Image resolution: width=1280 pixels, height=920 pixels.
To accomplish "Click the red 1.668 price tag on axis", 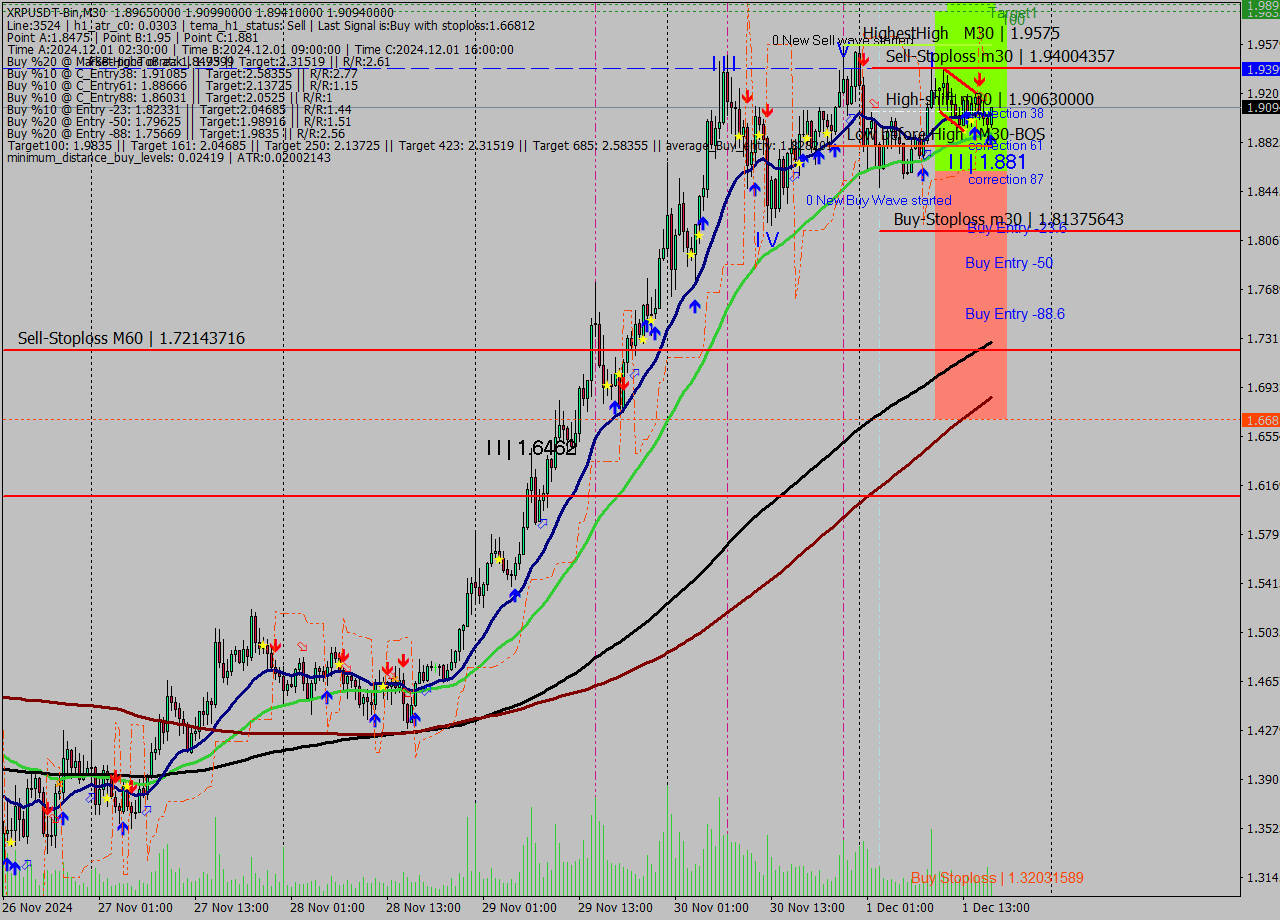I will 1260,420.
